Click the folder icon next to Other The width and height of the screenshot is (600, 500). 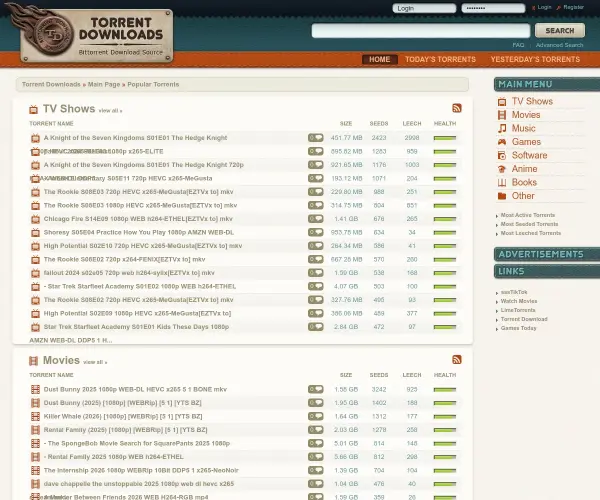click(502, 196)
